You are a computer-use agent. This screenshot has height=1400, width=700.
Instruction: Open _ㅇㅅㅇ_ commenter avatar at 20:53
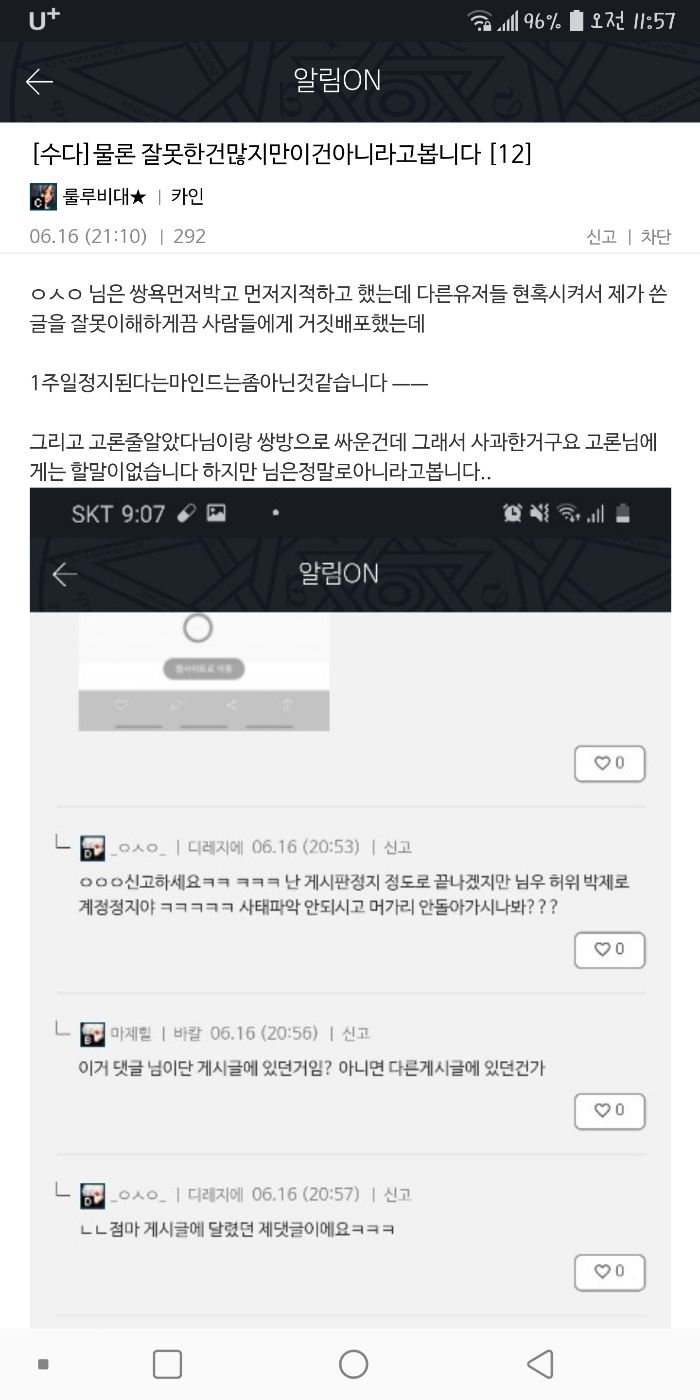pos(92,847)
